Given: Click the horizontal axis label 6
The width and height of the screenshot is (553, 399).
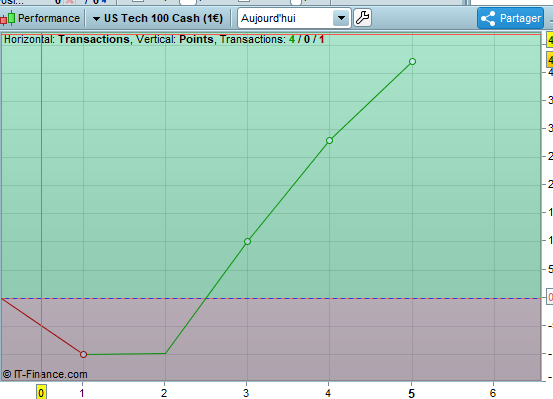Looking at the screenshot, I should 493,393.
